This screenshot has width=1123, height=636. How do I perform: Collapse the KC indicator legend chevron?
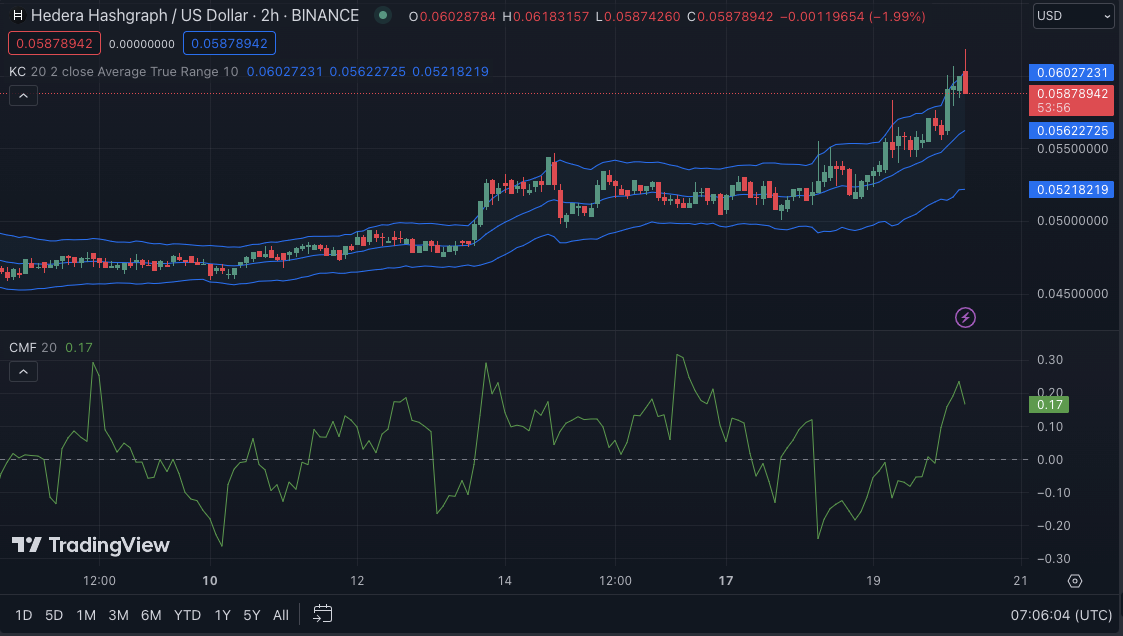point(23,95)
